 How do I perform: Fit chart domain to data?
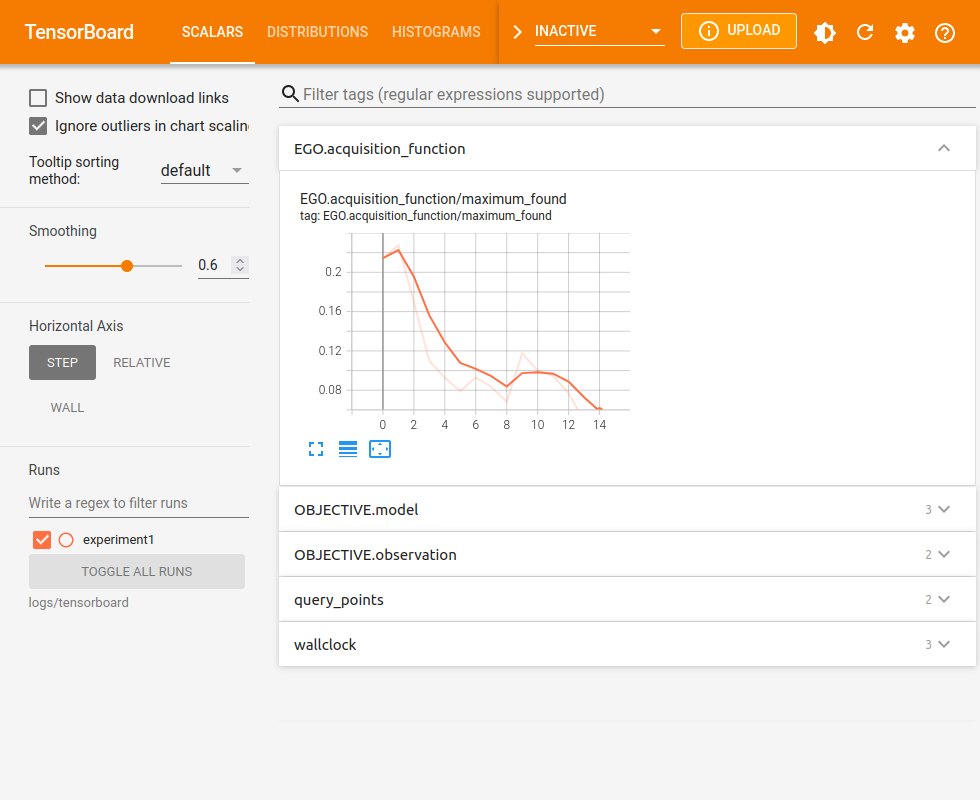(x=380, y=449)
